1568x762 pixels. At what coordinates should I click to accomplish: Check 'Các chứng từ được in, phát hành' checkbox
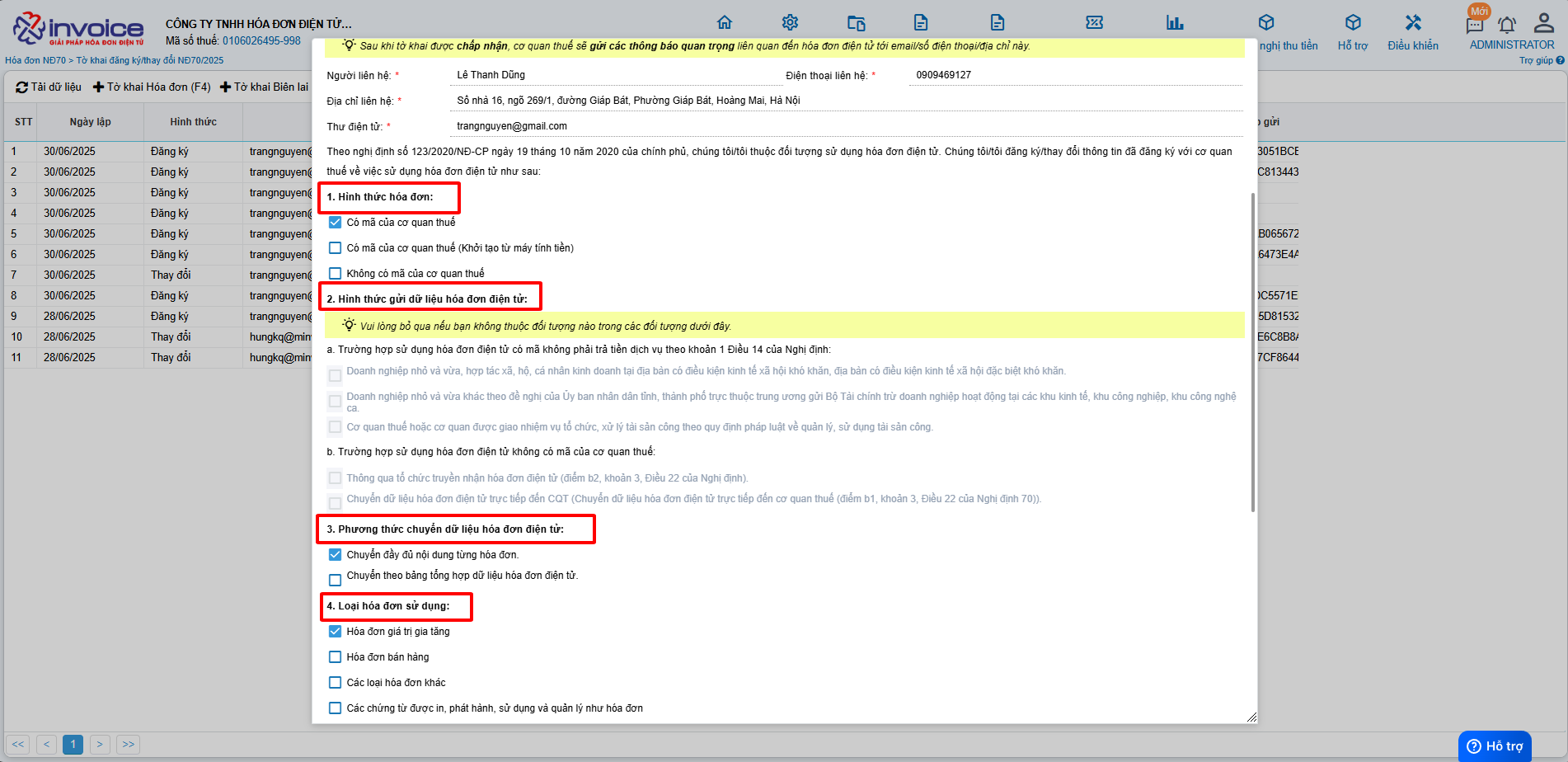tap(335, 708)
